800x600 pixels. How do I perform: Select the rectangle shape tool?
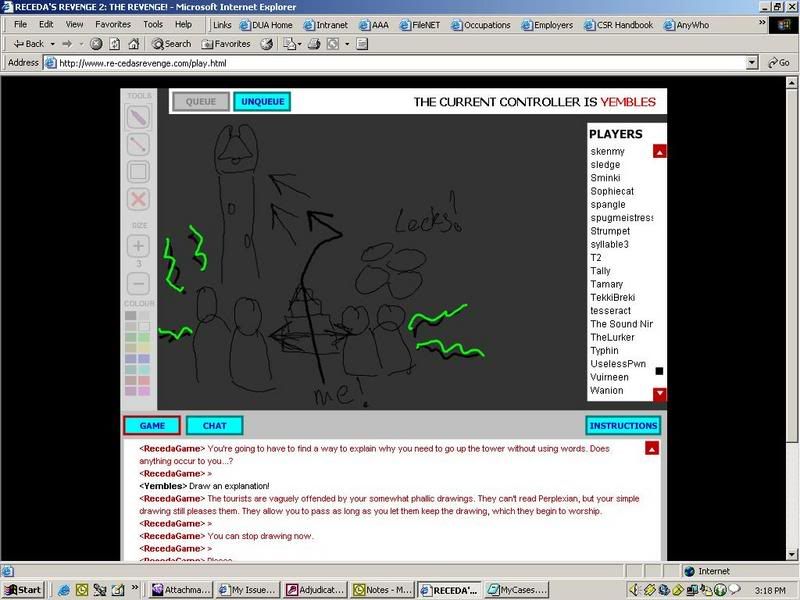(x=138, y=171)
